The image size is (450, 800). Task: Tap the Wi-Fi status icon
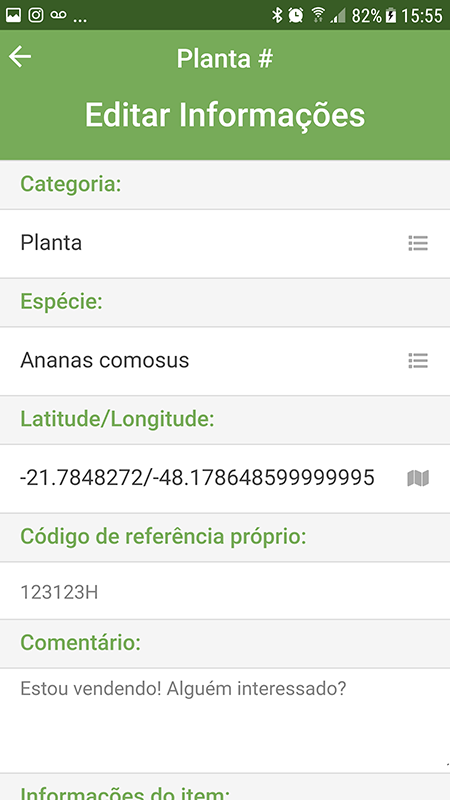pos(318,15)
